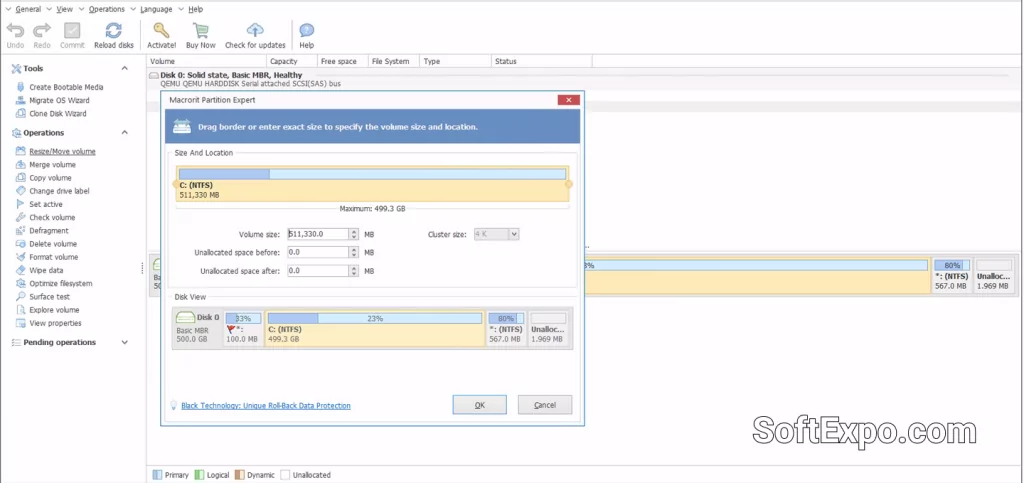Screen dimensions: 1024x483
Task: Click the Volume column header
Action: point(206,61)
